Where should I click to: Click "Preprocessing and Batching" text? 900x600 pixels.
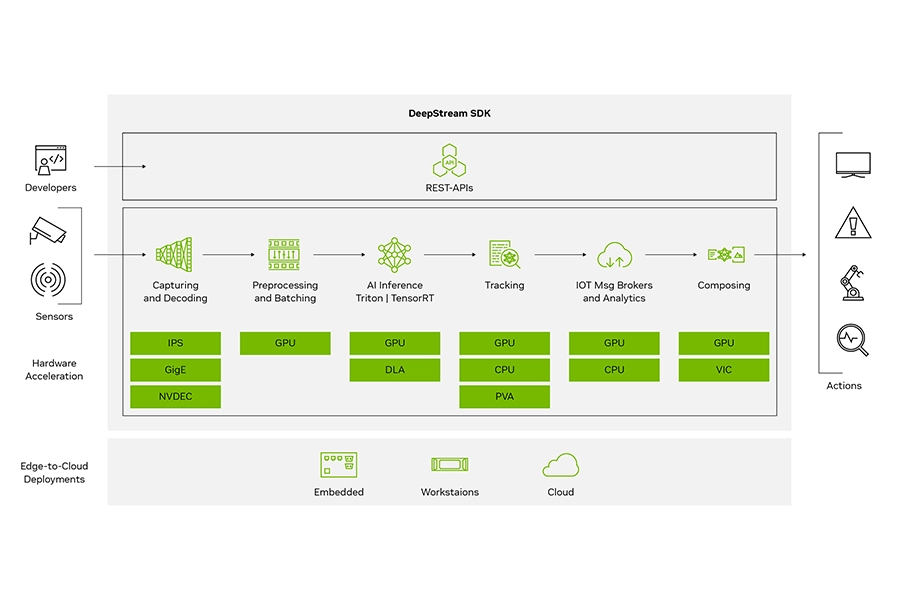click(285, 292)
